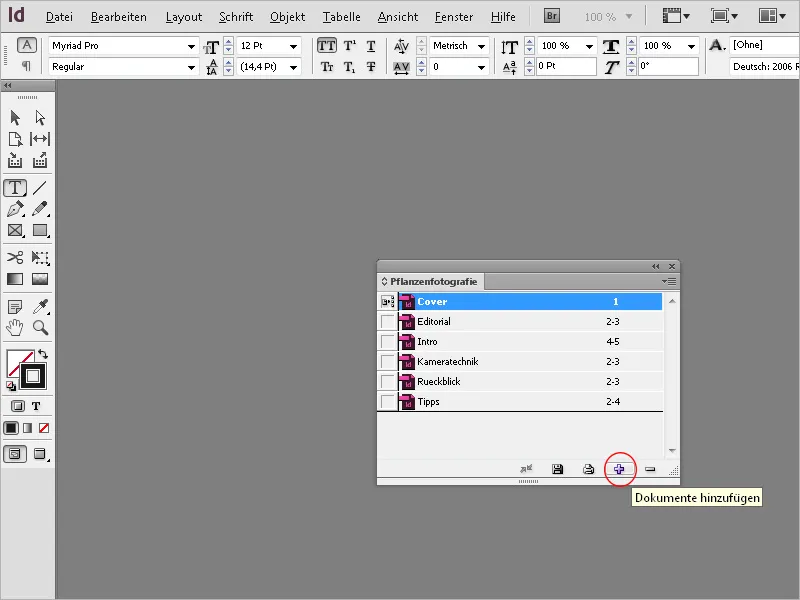Select the Pflanzenfotografie book tab

(x=430, y=282)
